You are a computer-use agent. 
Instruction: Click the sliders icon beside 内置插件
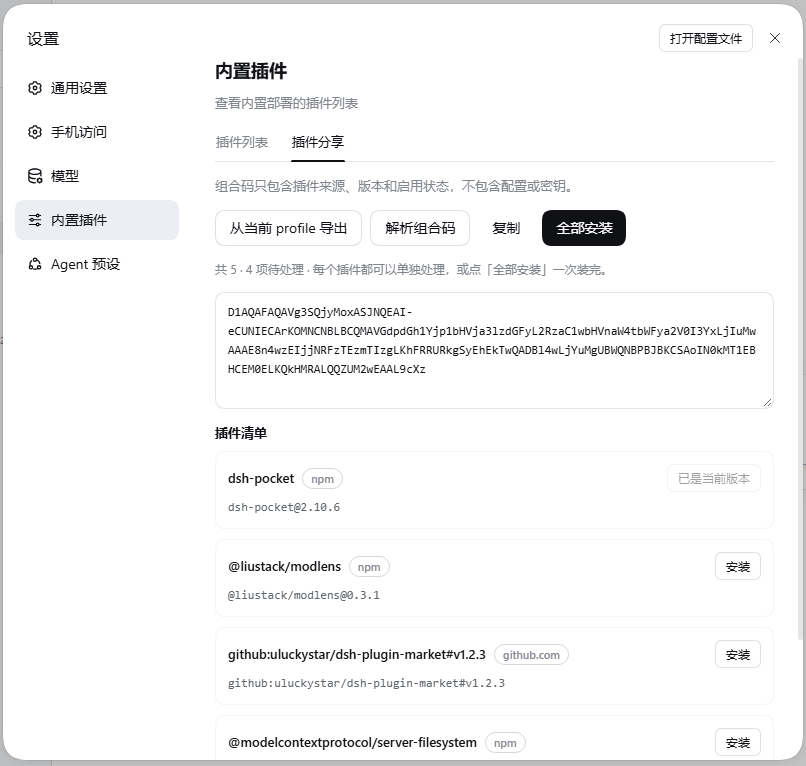34,220
